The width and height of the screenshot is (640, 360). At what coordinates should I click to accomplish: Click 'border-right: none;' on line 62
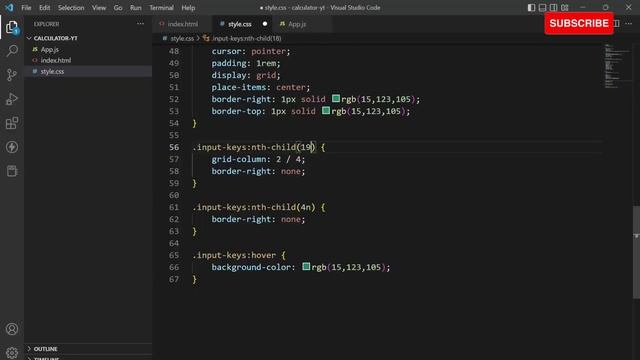[x=258, y=220]
